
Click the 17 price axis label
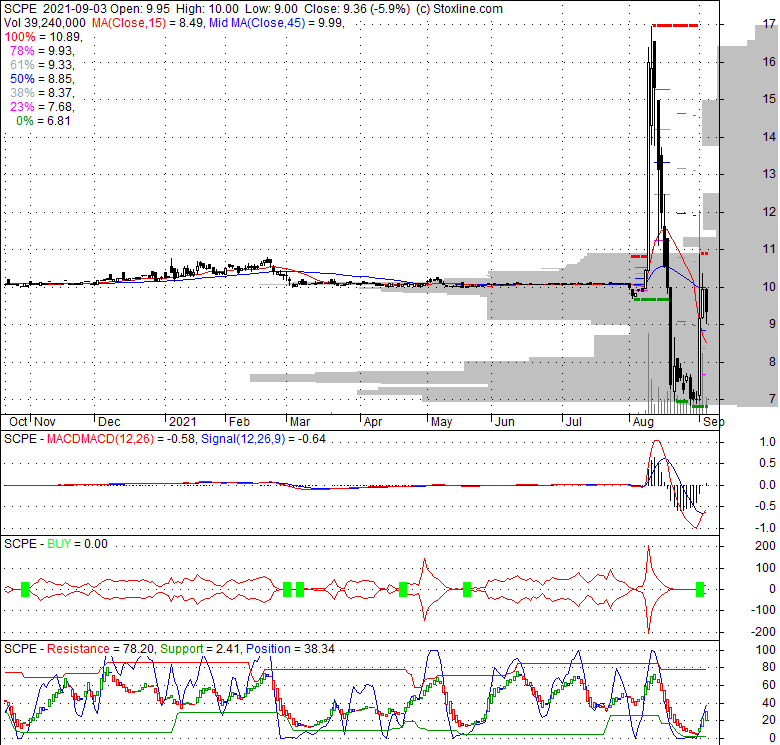[x=769, y=23]
